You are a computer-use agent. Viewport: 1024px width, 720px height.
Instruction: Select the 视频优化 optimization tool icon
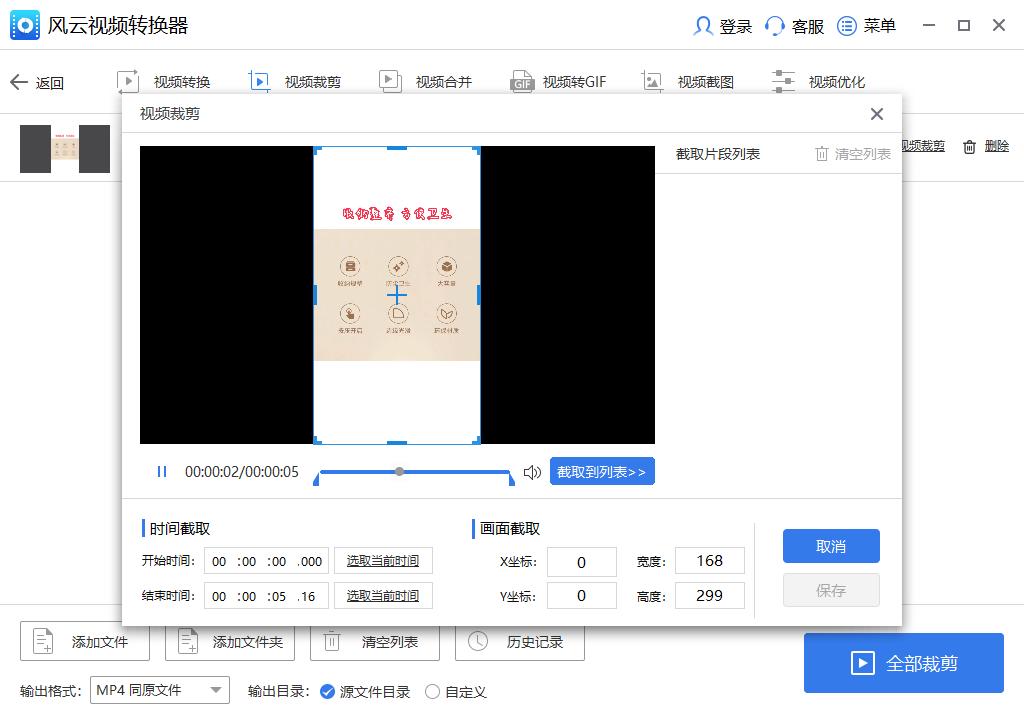click(x=783, y=80)
